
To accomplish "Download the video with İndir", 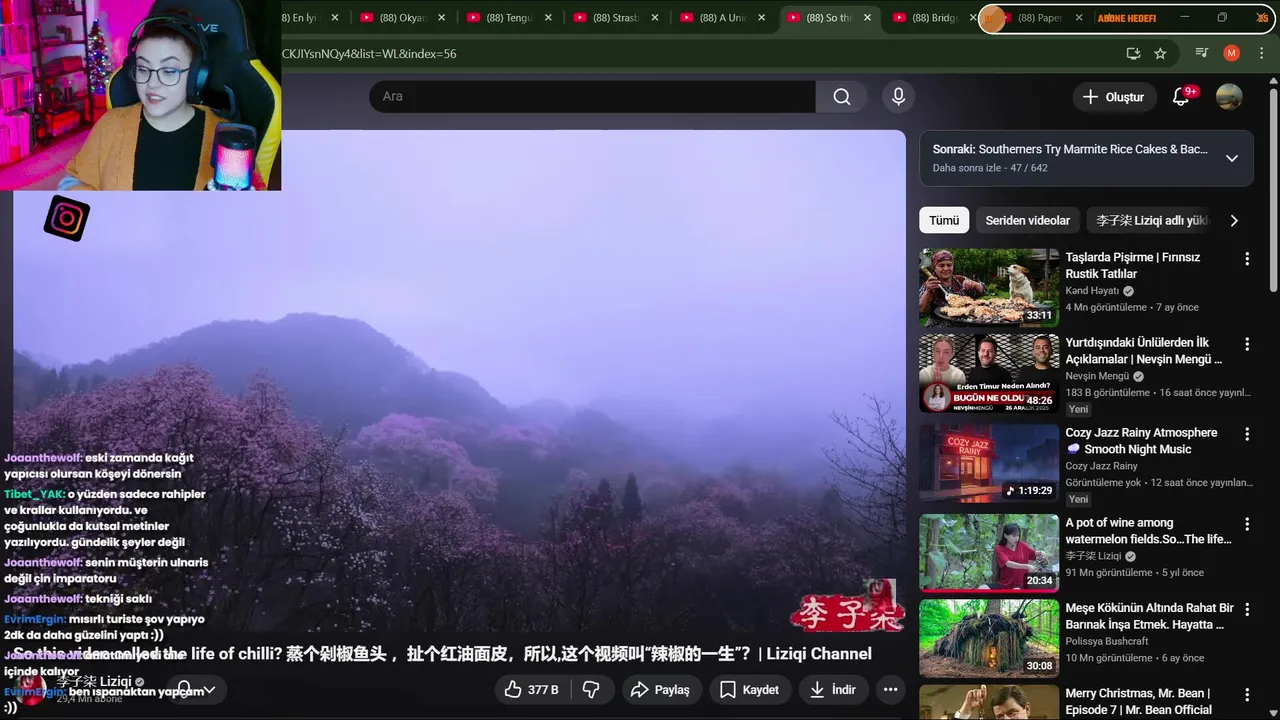I will coord(834,690).
